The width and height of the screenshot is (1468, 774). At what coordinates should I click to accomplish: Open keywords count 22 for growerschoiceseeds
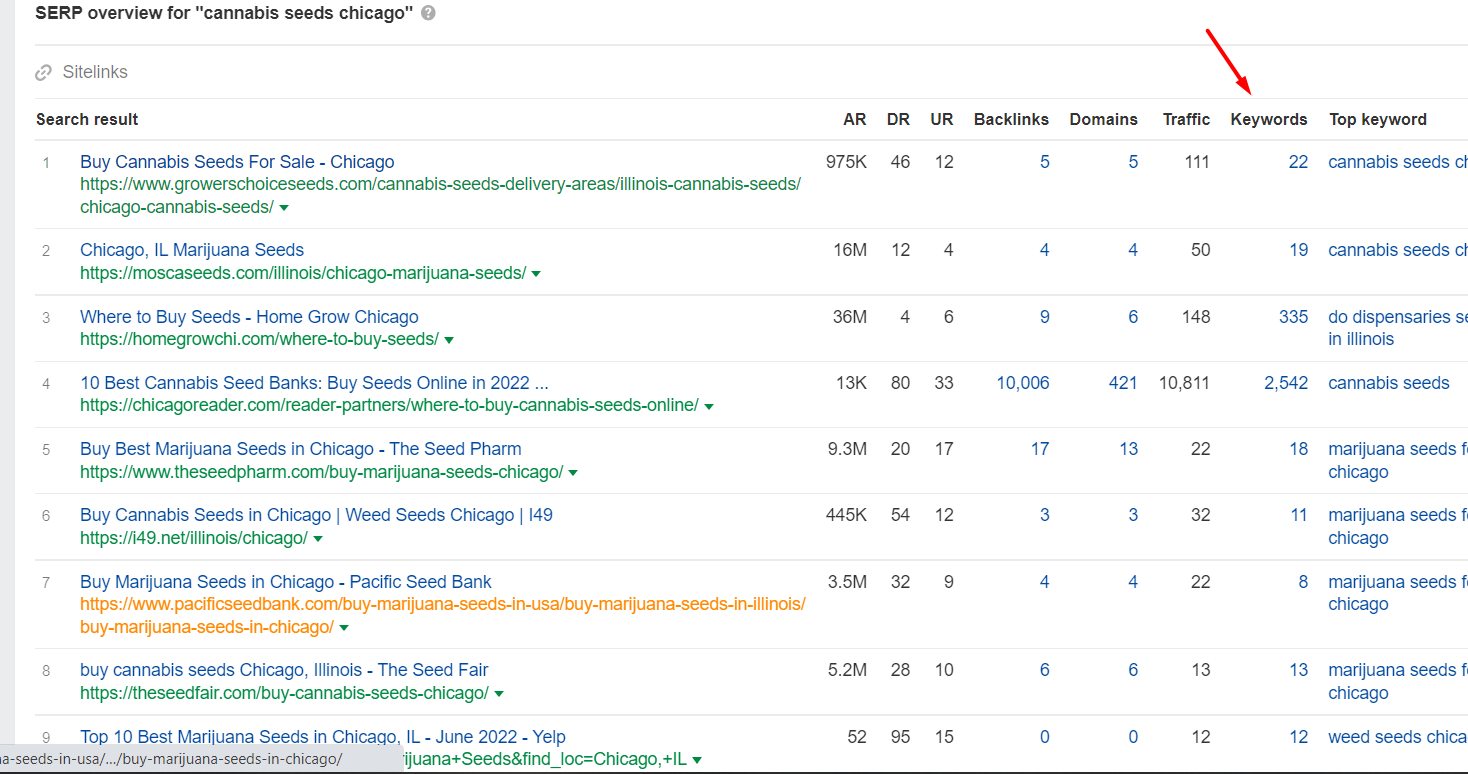(1298, 162)
